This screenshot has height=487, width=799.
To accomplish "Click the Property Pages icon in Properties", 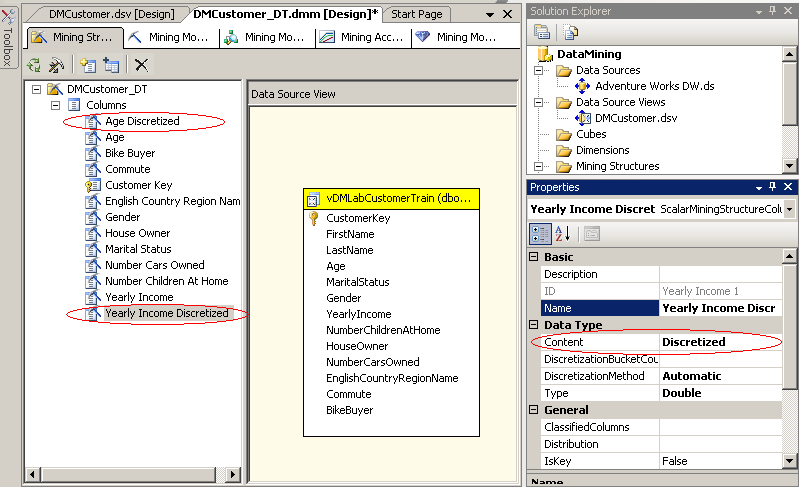I will (x=592, y=234).
